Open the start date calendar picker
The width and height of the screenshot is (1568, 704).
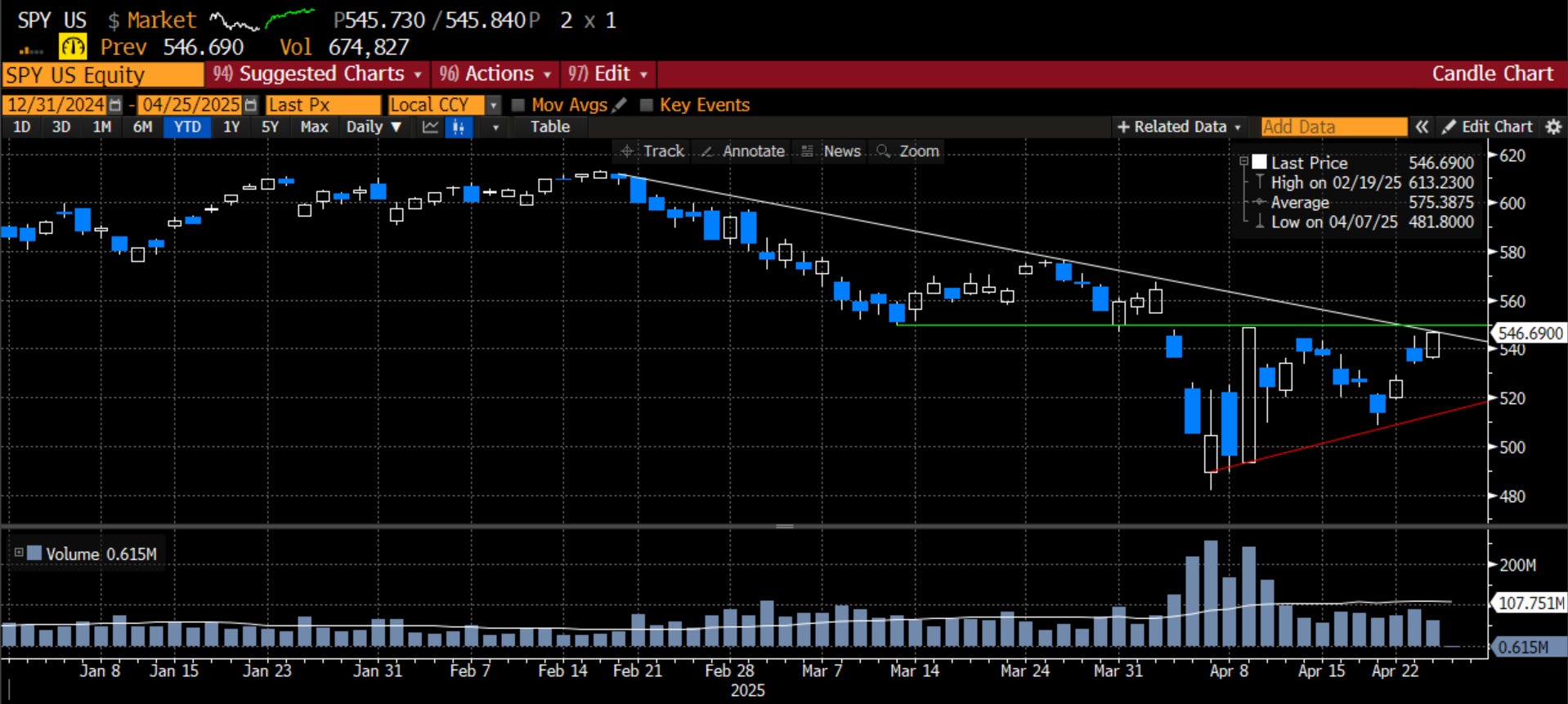pyautogui.click(x=115, y=105)
